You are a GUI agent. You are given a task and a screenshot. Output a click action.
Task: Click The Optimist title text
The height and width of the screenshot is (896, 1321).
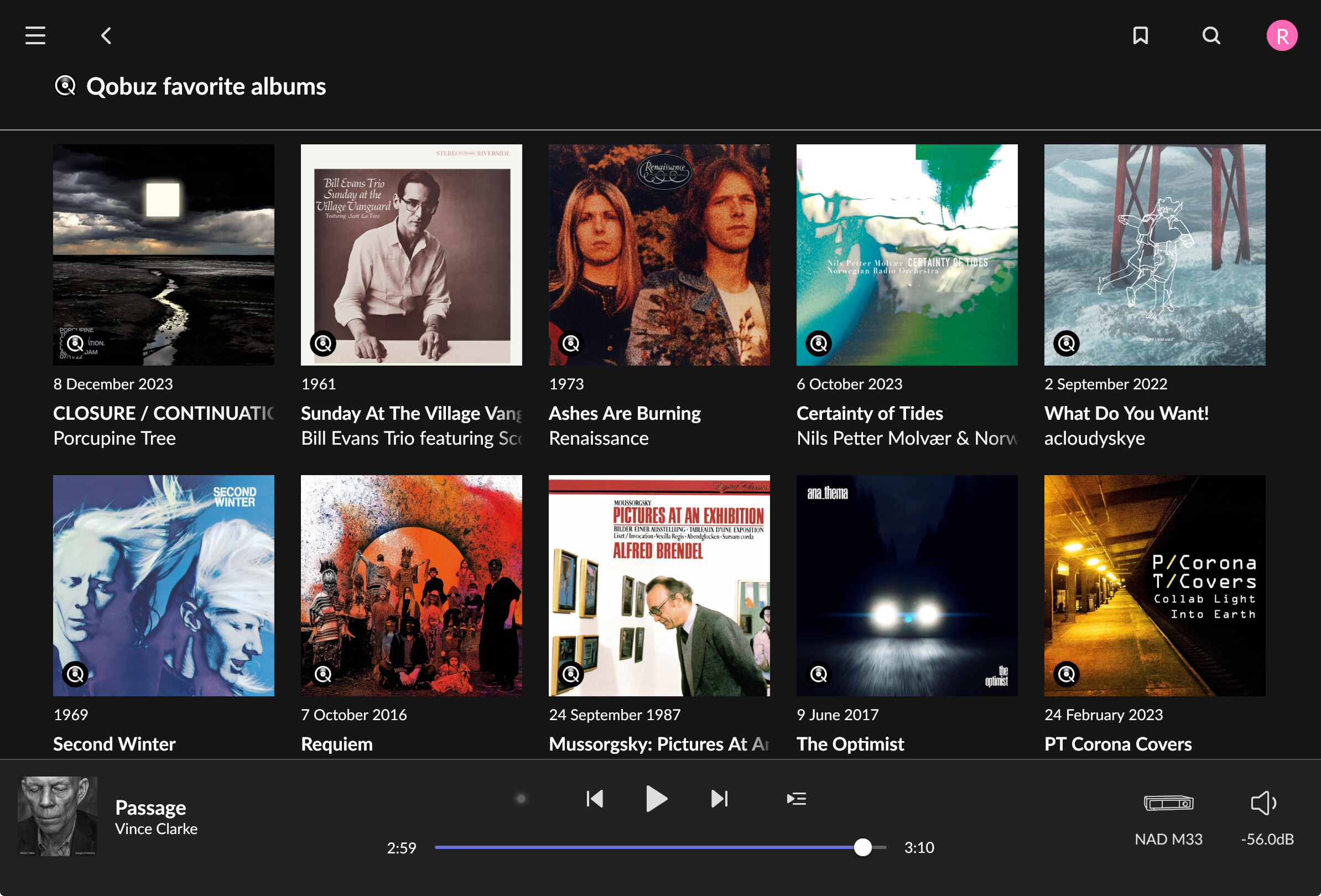pos(850,744)
